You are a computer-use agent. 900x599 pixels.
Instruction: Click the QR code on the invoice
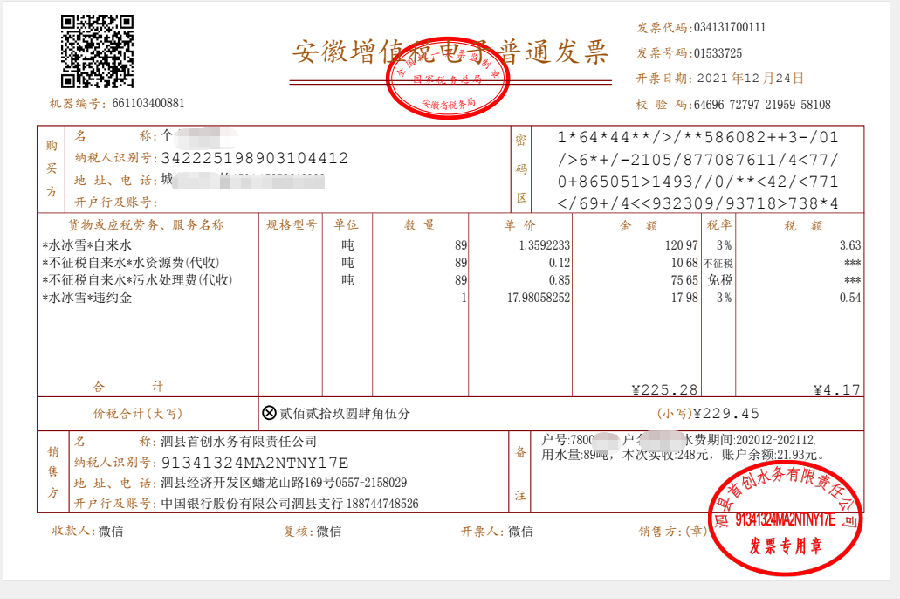(x=98, y=51)
